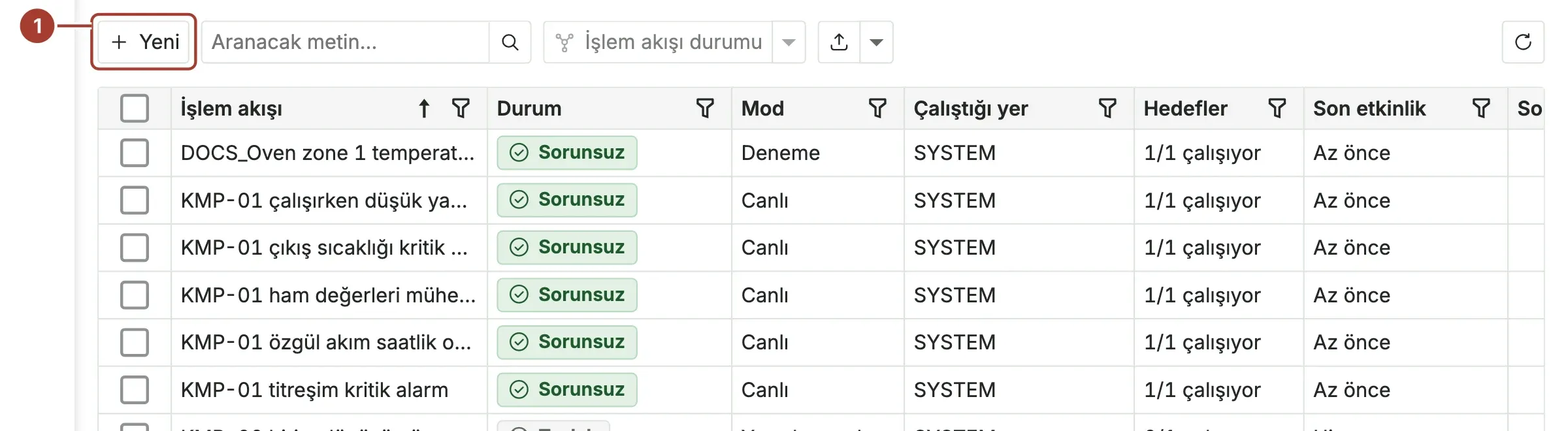The image size is (1568, 431).
Task: Check the KMP-01 özgül akım row checkbox
Action: 135,342
